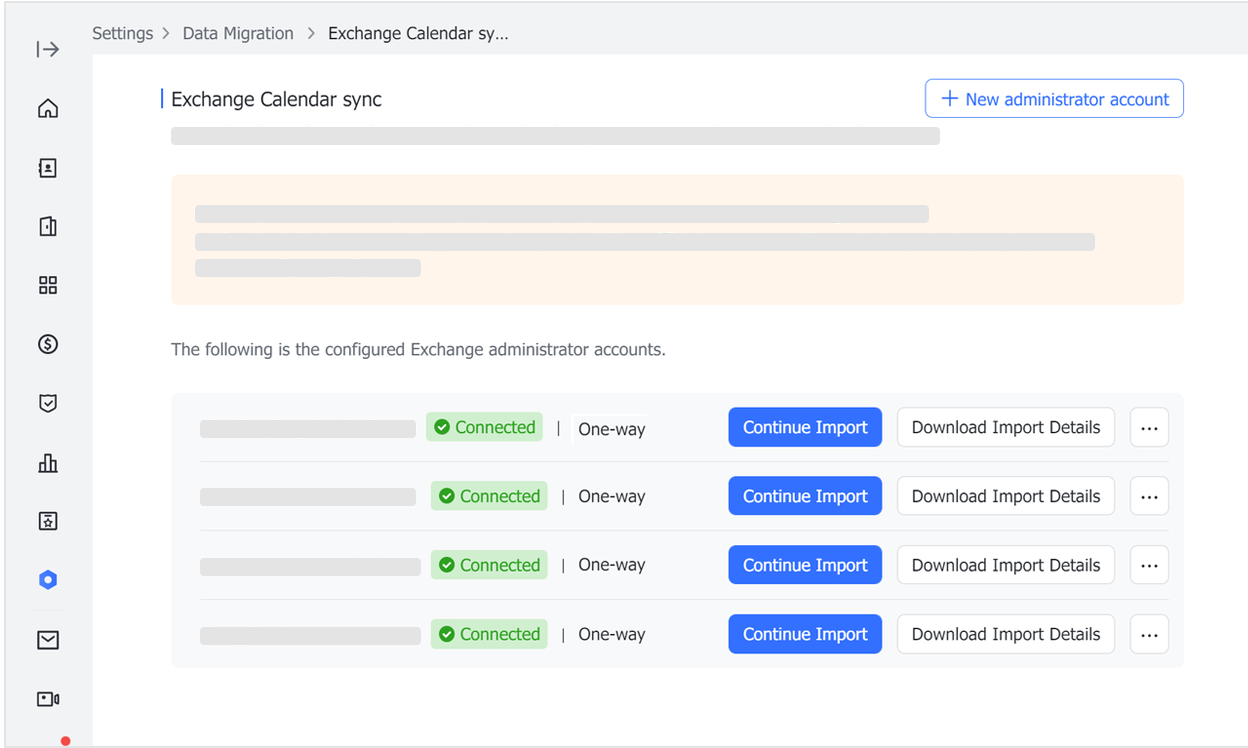
Task: Download Import Details for second account
Action: tap(1005, 496)
